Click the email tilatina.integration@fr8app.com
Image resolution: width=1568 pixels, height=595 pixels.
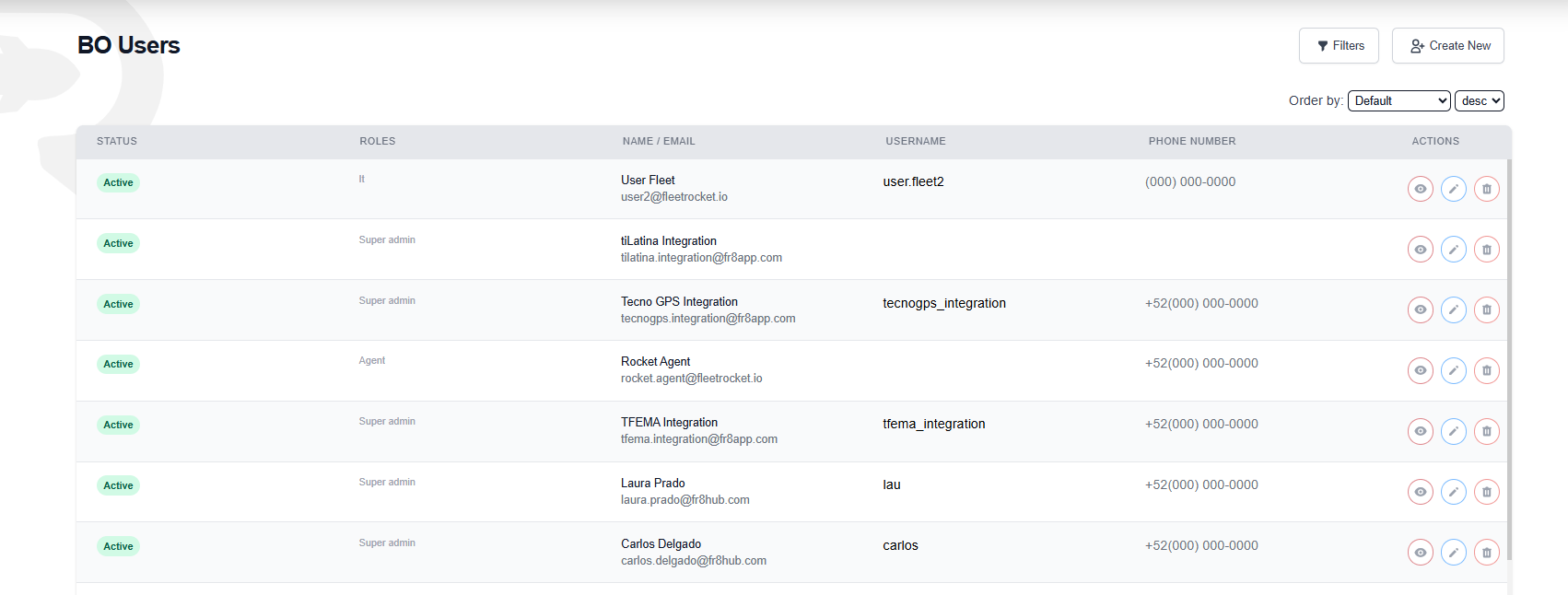click(701, 258)
